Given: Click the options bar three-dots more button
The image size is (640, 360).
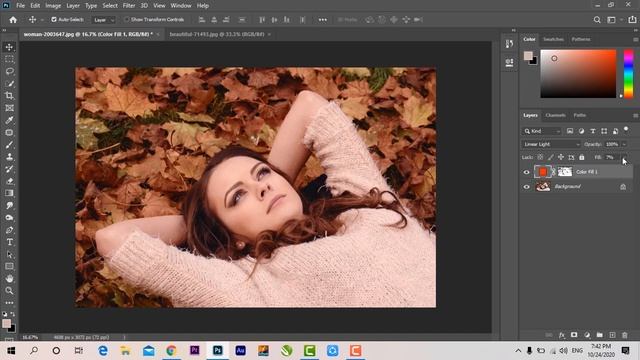Looking at the screenshot, I should [x=322, y=20].
